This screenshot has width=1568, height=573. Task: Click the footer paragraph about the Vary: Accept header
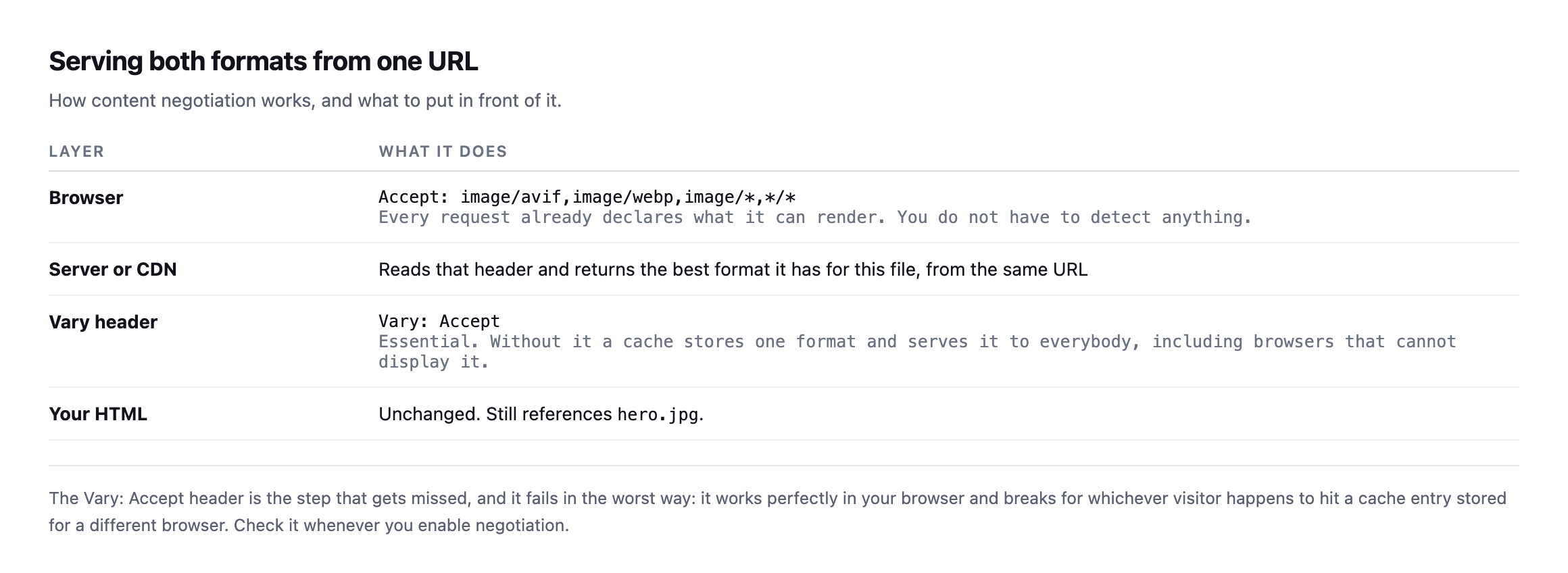coord(777,512)
